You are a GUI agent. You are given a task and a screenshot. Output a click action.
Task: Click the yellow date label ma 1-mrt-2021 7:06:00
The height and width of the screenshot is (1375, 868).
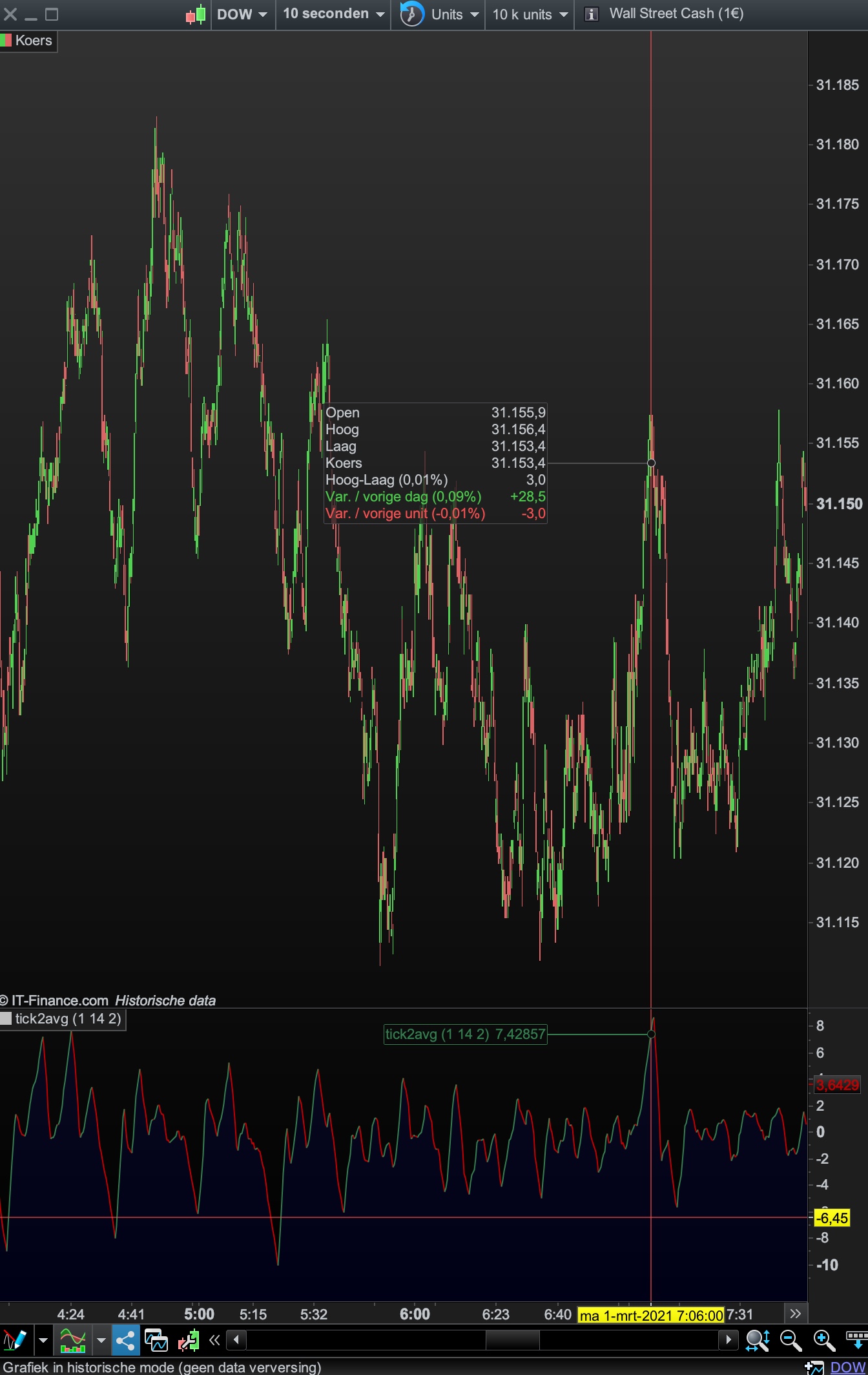pos(651,1315)
